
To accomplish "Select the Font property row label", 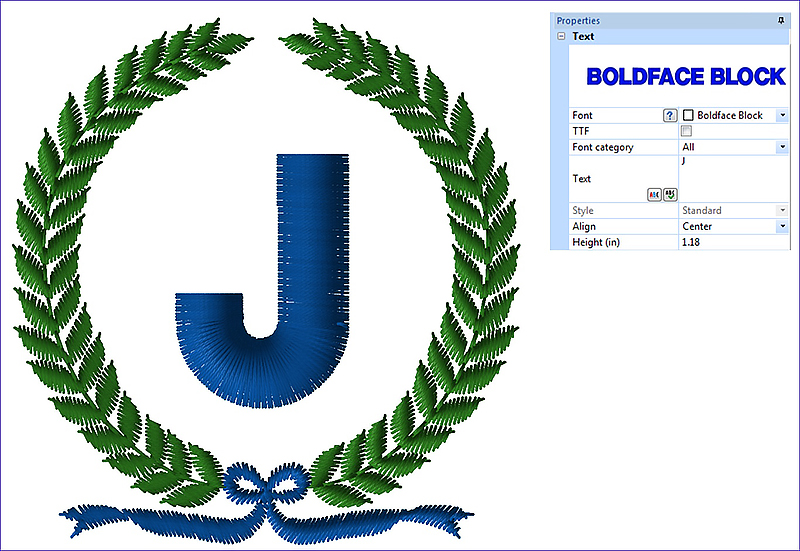I will tap(583, 116).
